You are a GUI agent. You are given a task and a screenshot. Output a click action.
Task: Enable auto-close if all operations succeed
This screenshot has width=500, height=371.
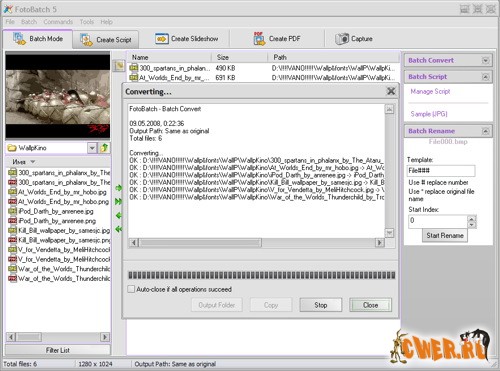pos(131,289)
